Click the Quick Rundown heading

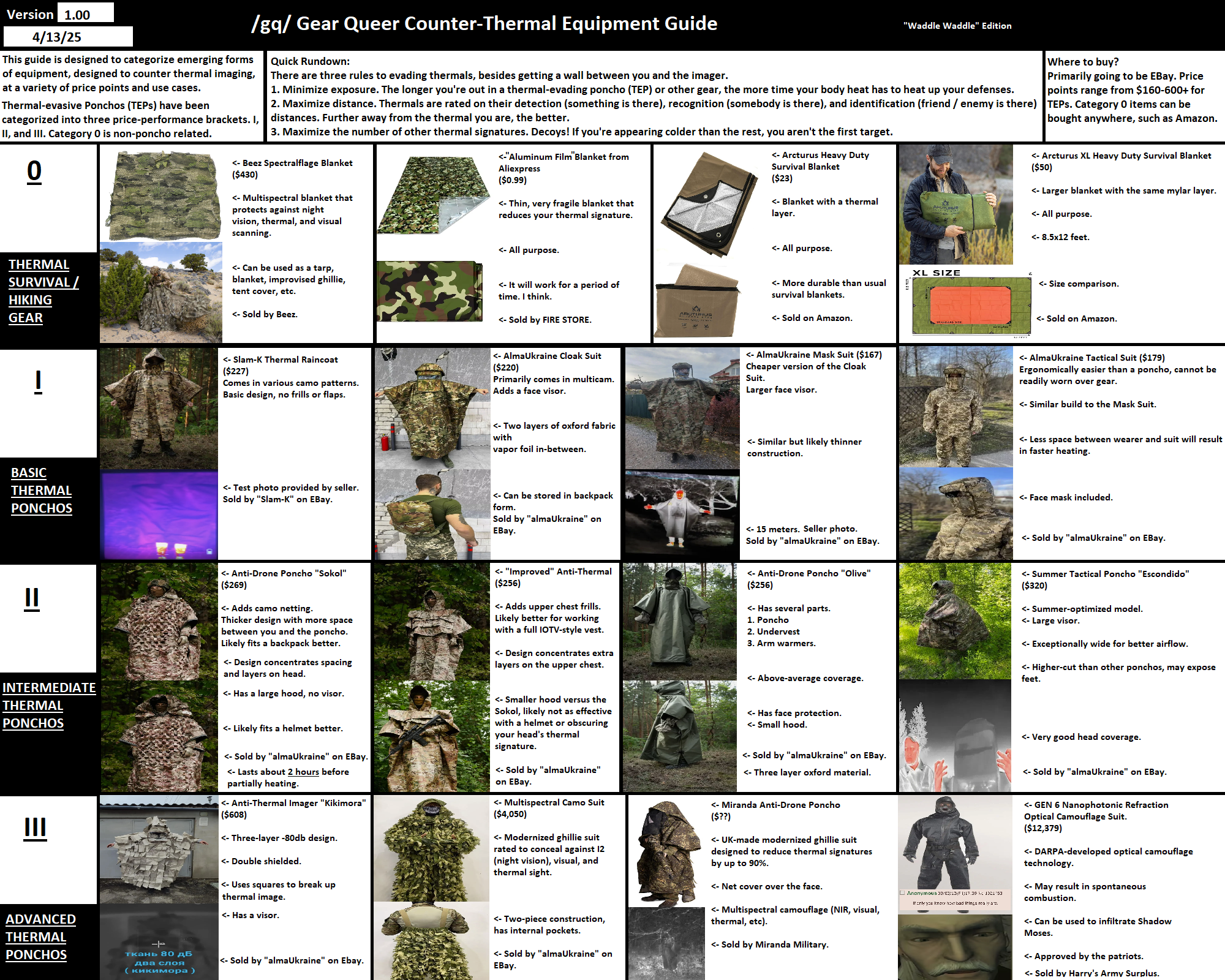coord(311,61)
